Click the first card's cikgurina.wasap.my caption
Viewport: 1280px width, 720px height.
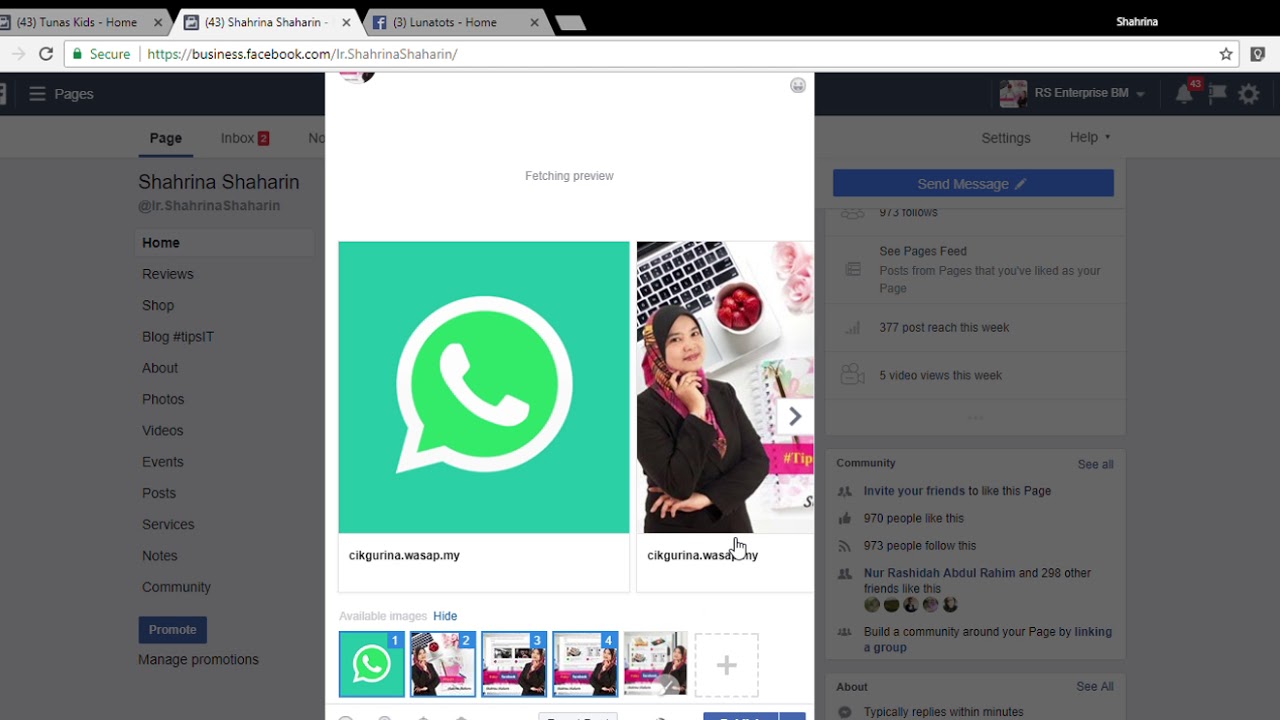pos(404,555)
